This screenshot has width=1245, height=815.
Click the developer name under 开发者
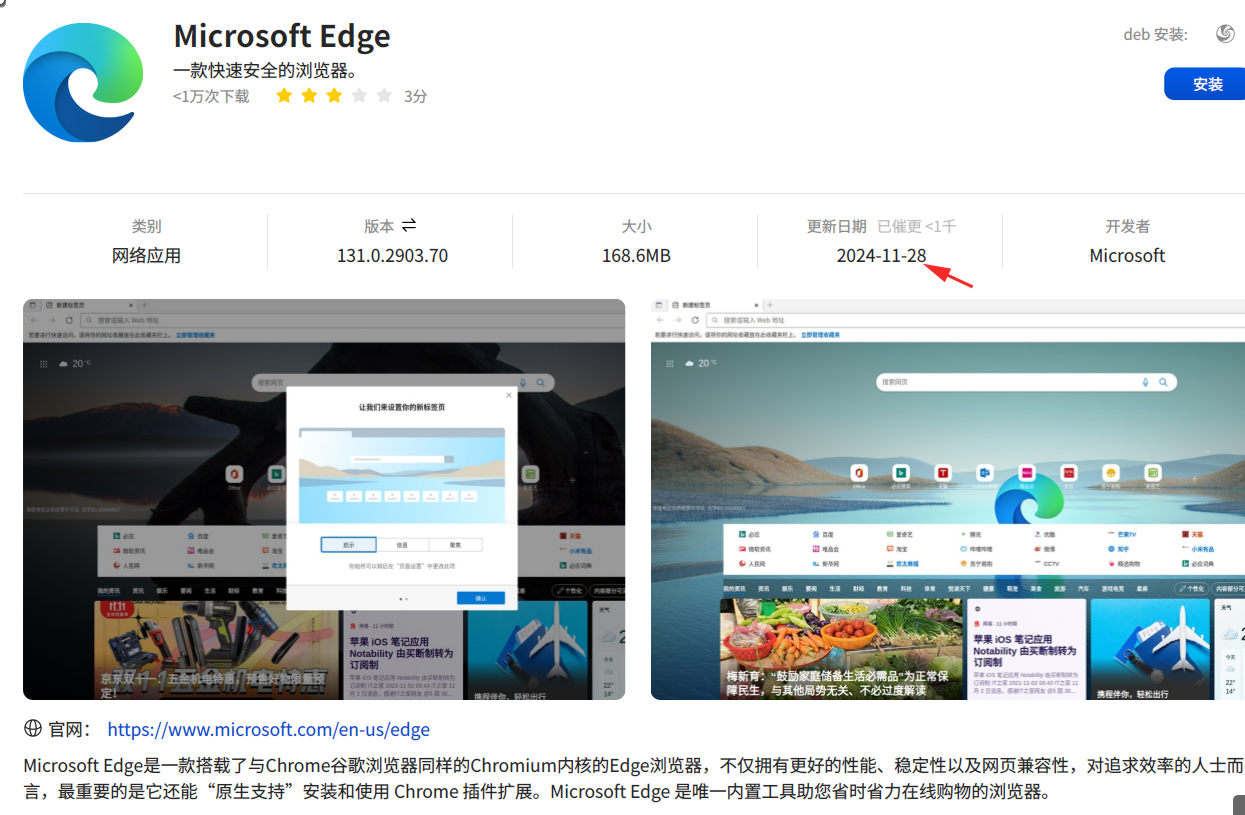1127,256
